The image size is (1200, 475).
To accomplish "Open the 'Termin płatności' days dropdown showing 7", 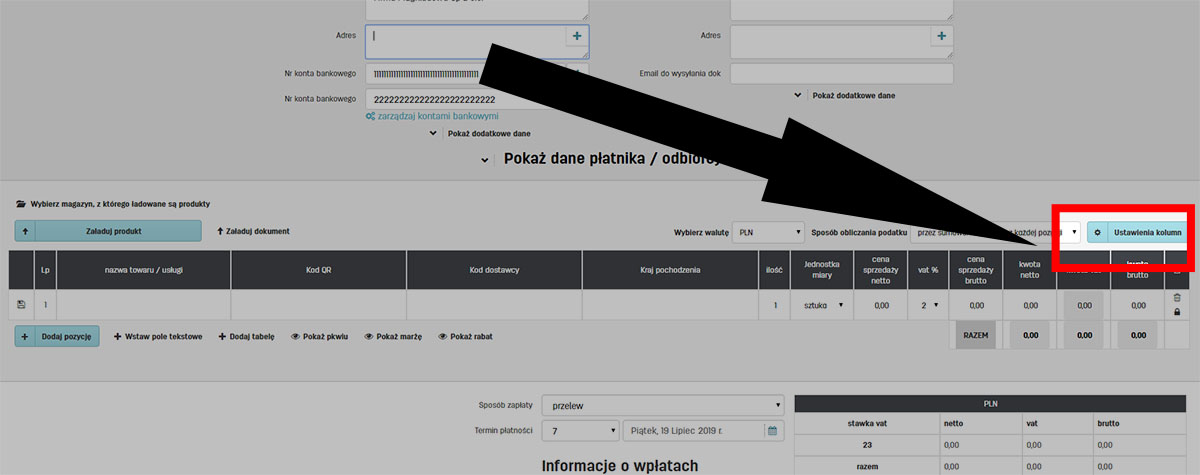I will coord(581,431).
